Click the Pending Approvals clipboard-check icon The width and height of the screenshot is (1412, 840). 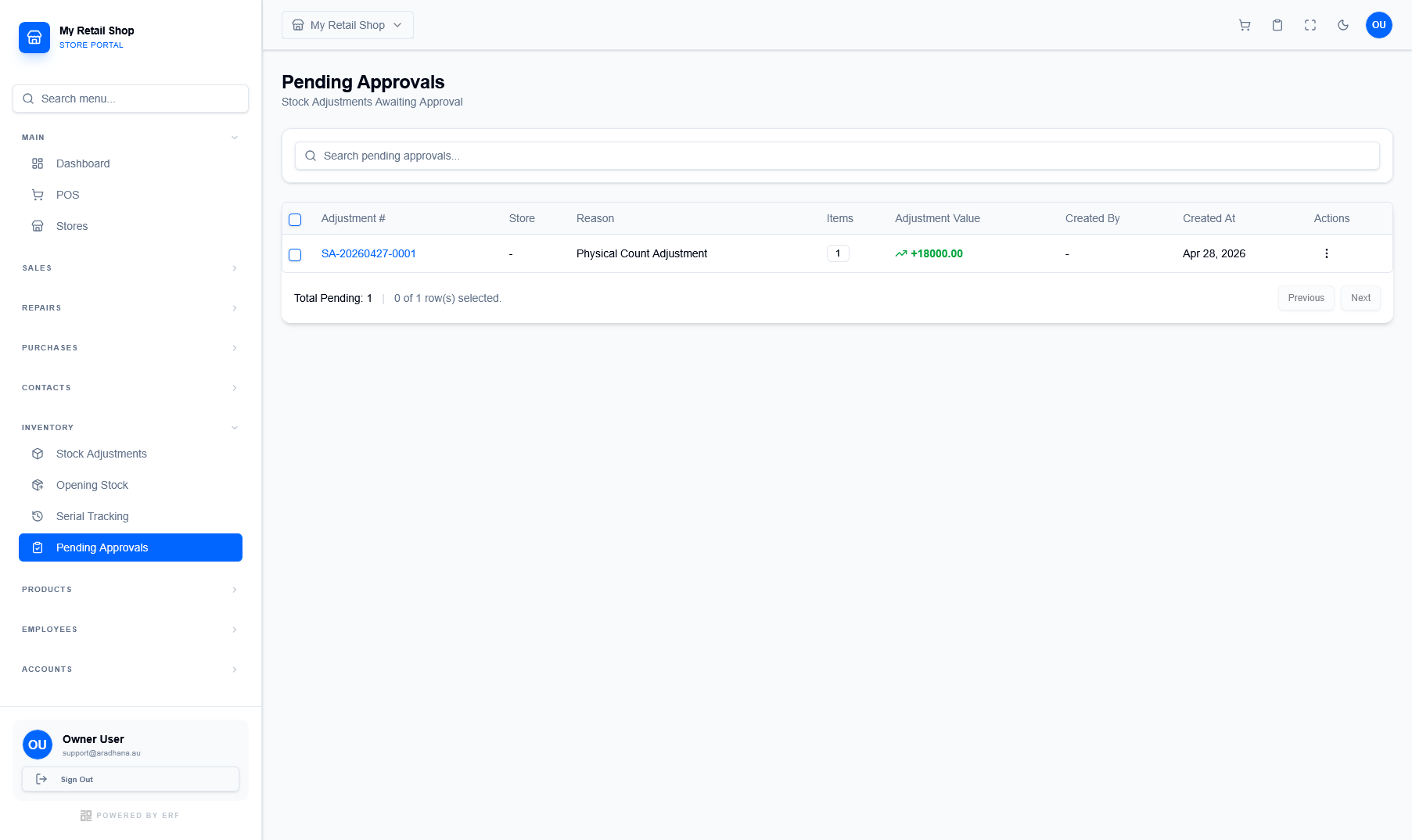tap(38, 547)
